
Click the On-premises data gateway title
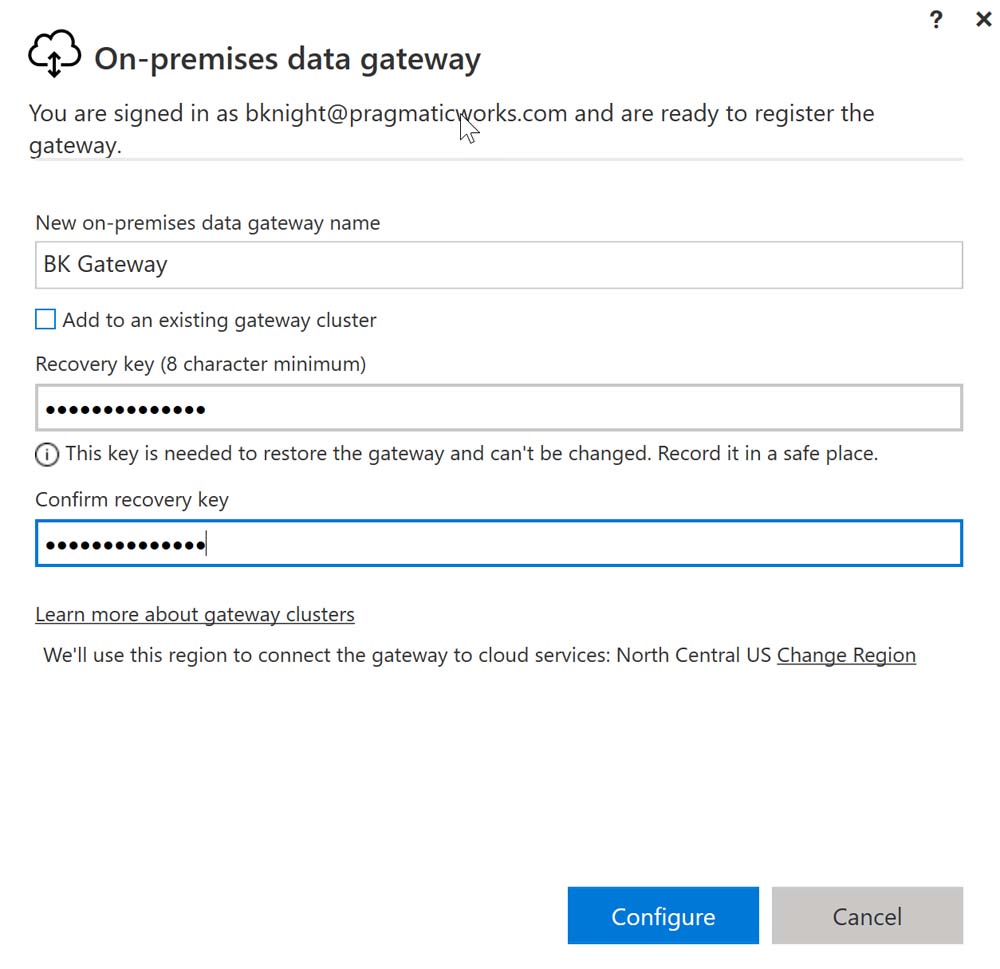click(287, 59)
